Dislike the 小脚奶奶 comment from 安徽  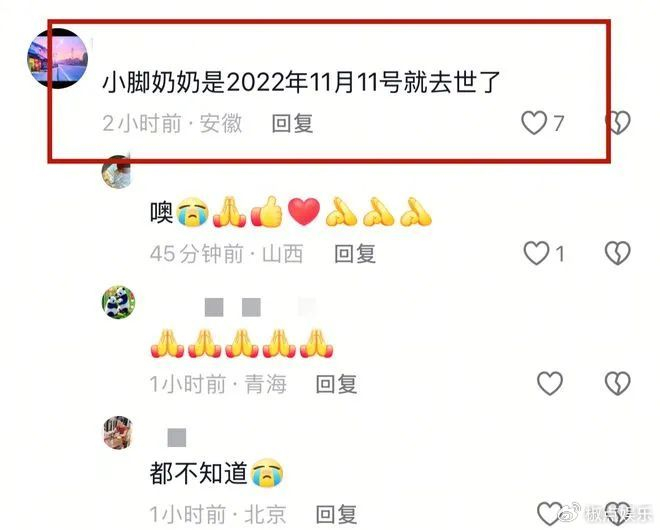(x=617, y=123)
